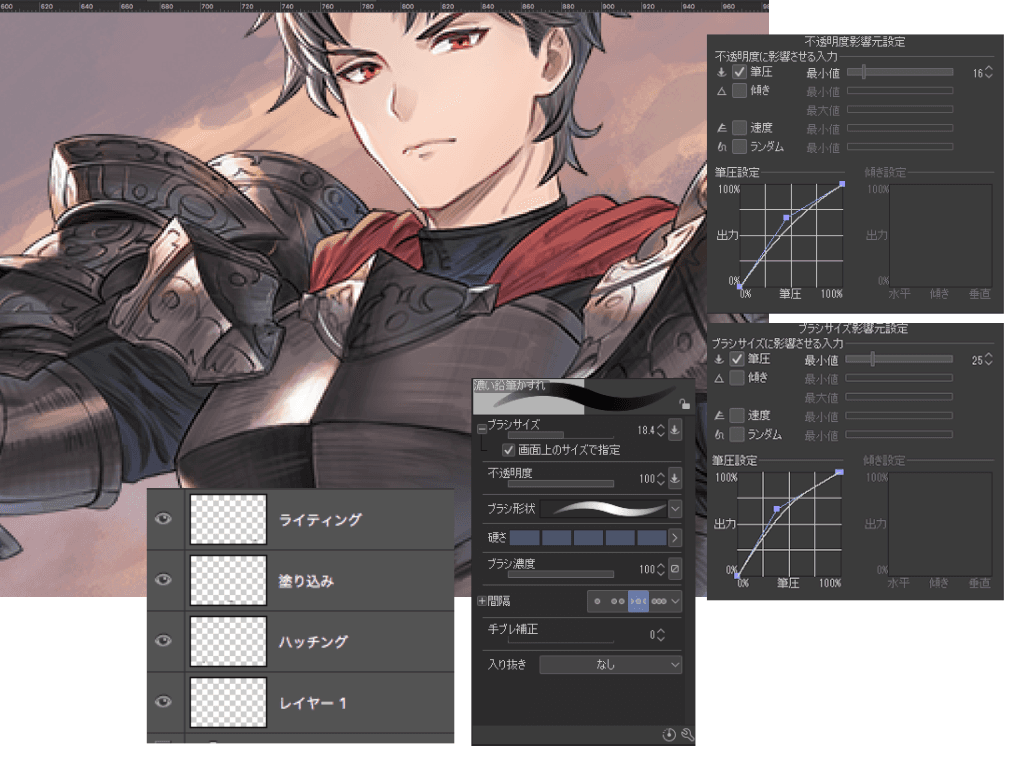The height and width of the screenshot is (768, 1024).
Task: Click the stepper beside 不透明度 value 100
Action: (661, 479)
